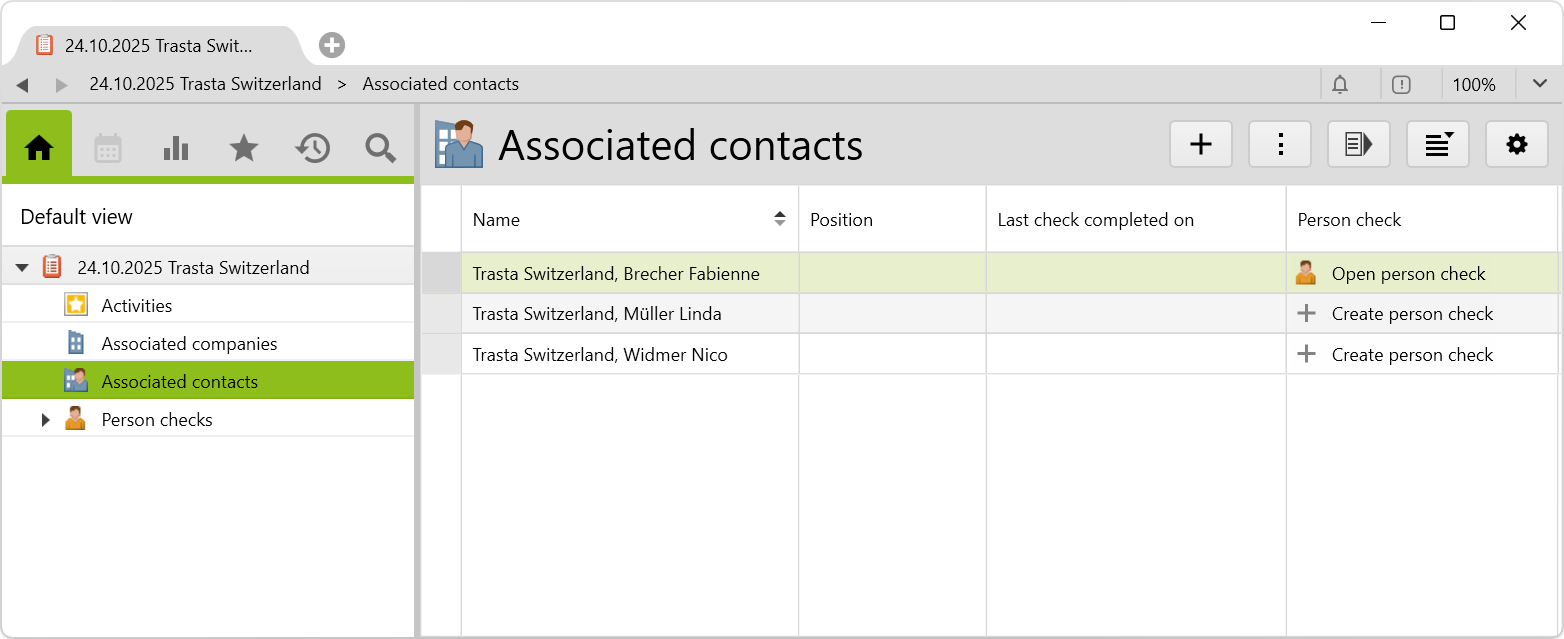Viewport: 1564px width, 639px height.
Task: Open the calendar view icon
Action: (x=108, y=148)
